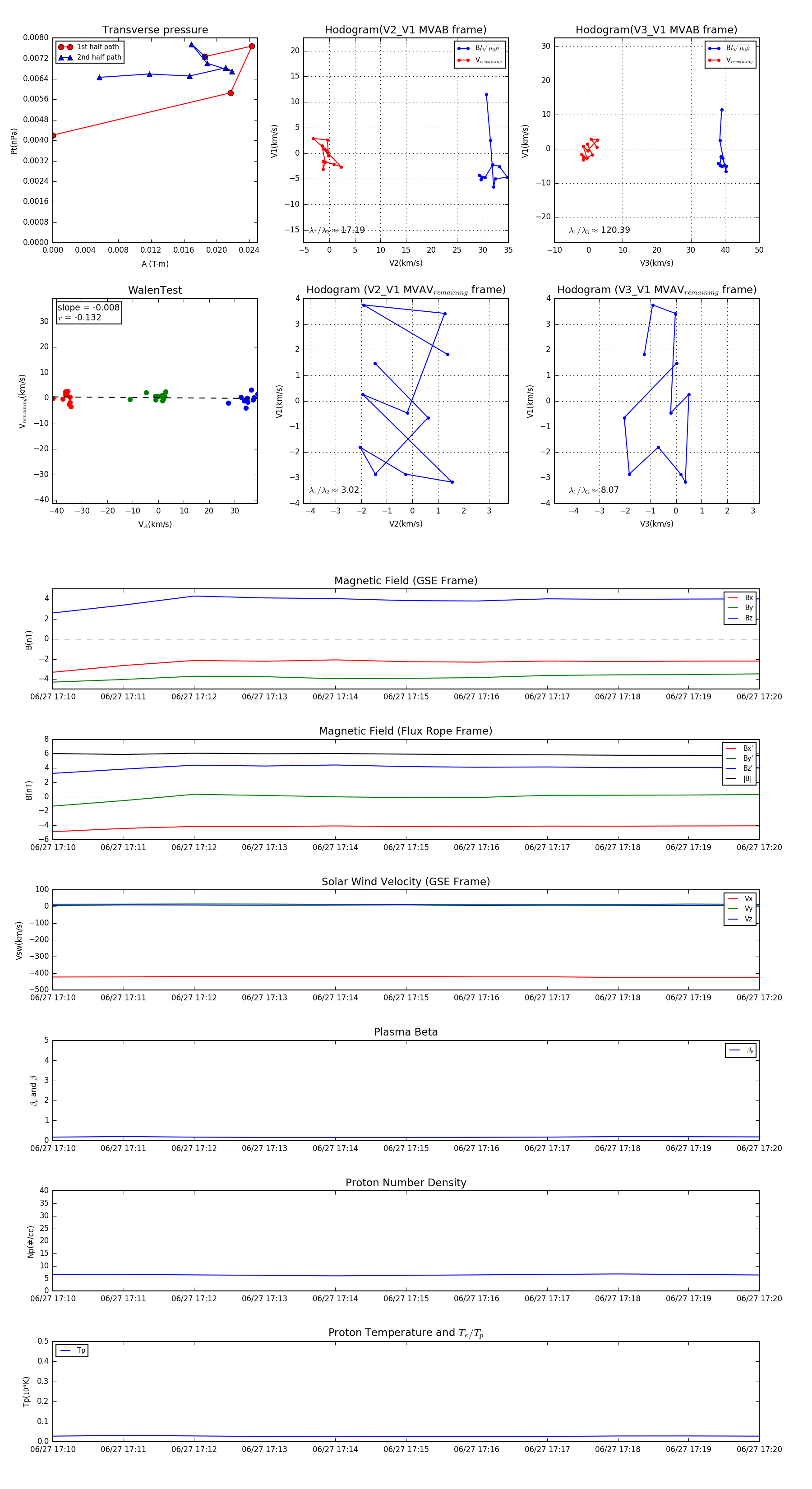This screenshot has height=1489, width=812.
Task: Click the 'Tp' legend entry in temperature plot
Action: tap(73, 1350)
